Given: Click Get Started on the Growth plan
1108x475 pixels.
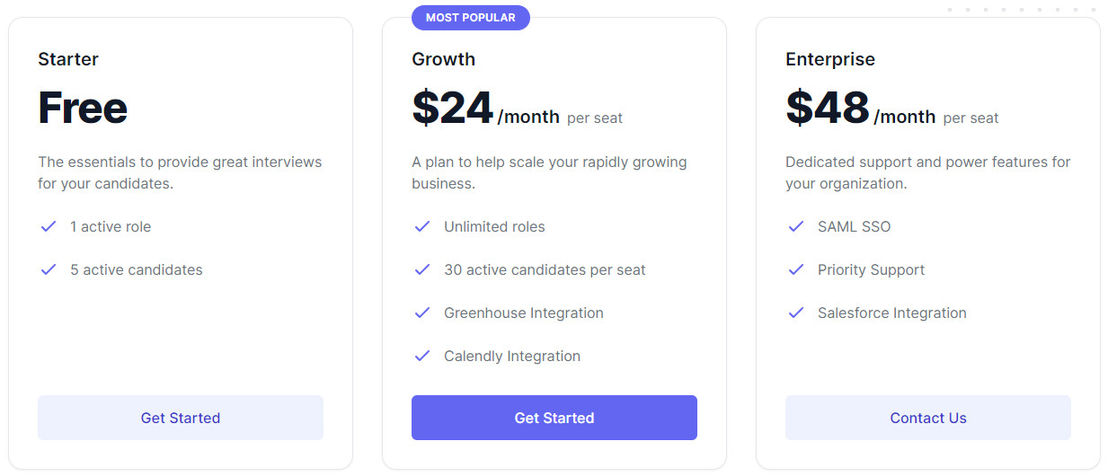Looking at the screenshot, I should [x=554, y=418].
